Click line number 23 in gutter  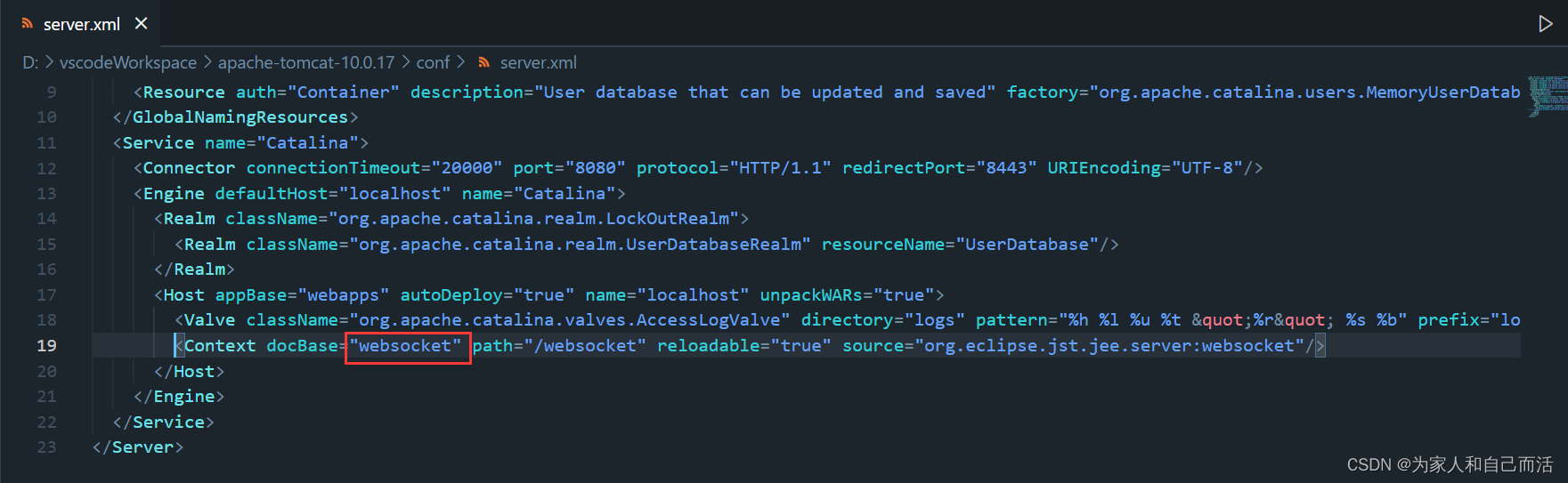(47, 447)
